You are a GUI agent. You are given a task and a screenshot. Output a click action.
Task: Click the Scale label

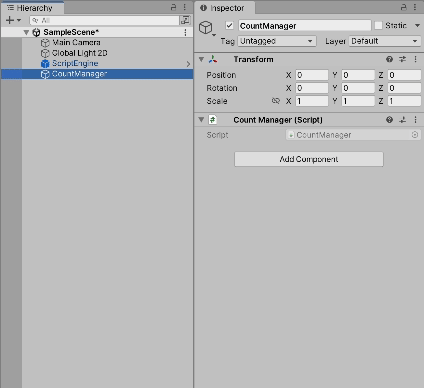[x=217, y=101]
